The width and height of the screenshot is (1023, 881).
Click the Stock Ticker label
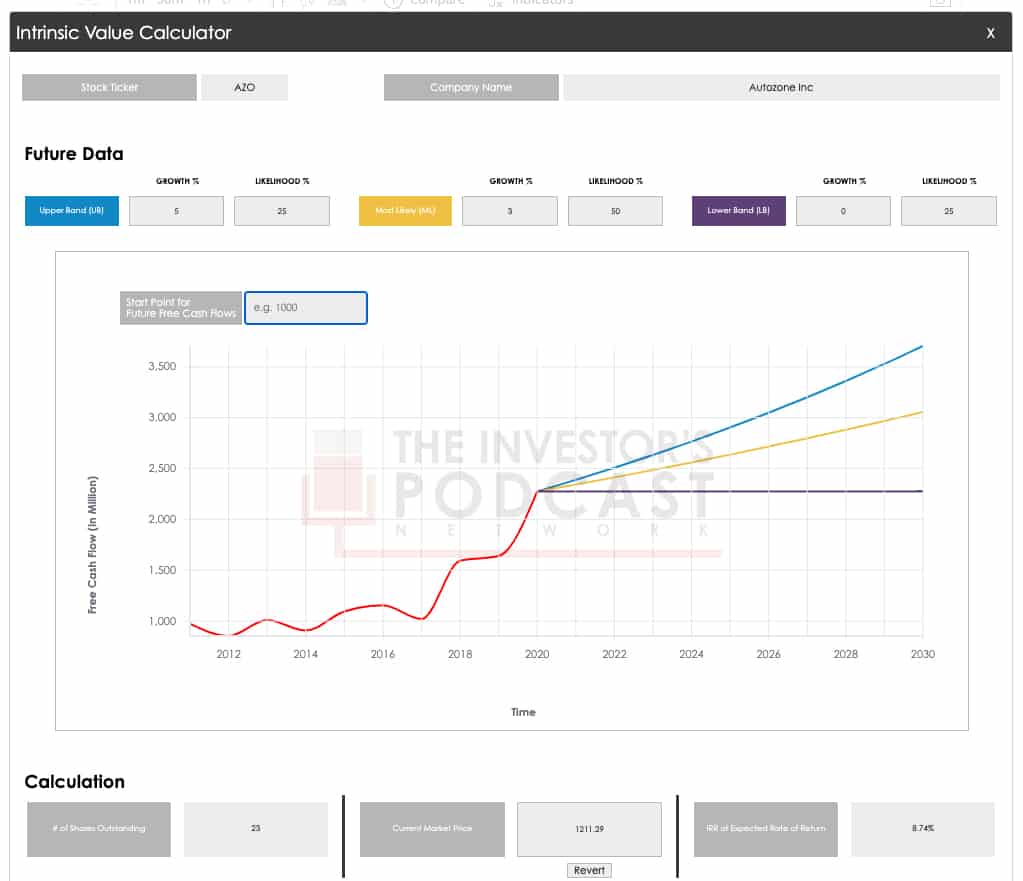[109, 87]
